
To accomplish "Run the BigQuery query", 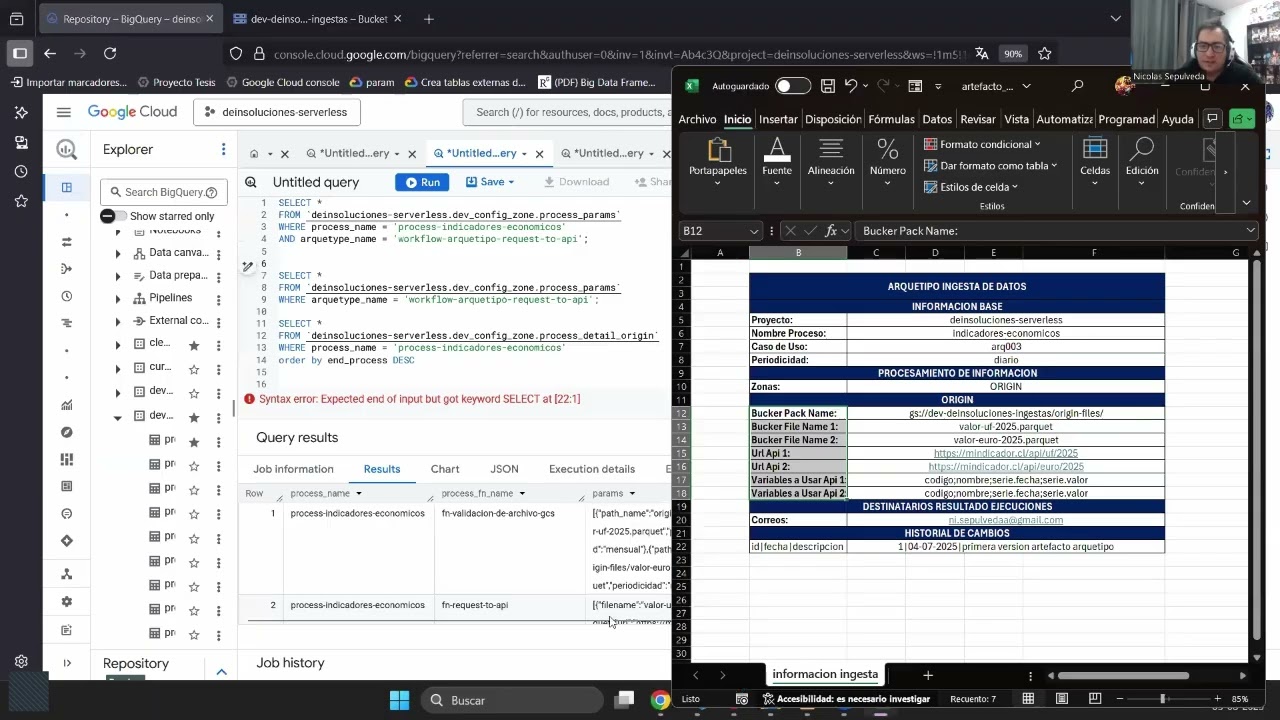I will (421, 182).
